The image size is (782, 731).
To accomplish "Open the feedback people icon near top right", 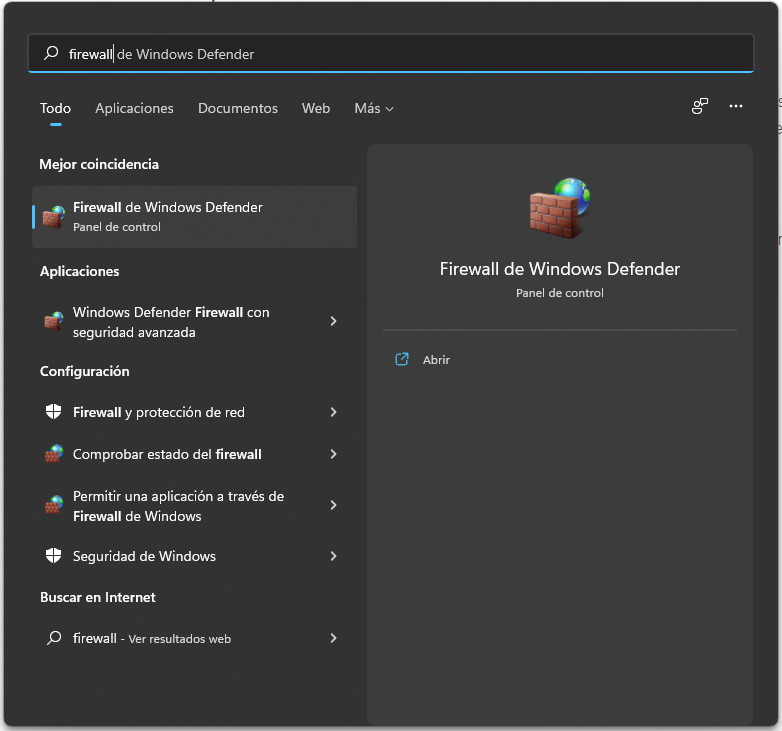I will click(700, 106).
